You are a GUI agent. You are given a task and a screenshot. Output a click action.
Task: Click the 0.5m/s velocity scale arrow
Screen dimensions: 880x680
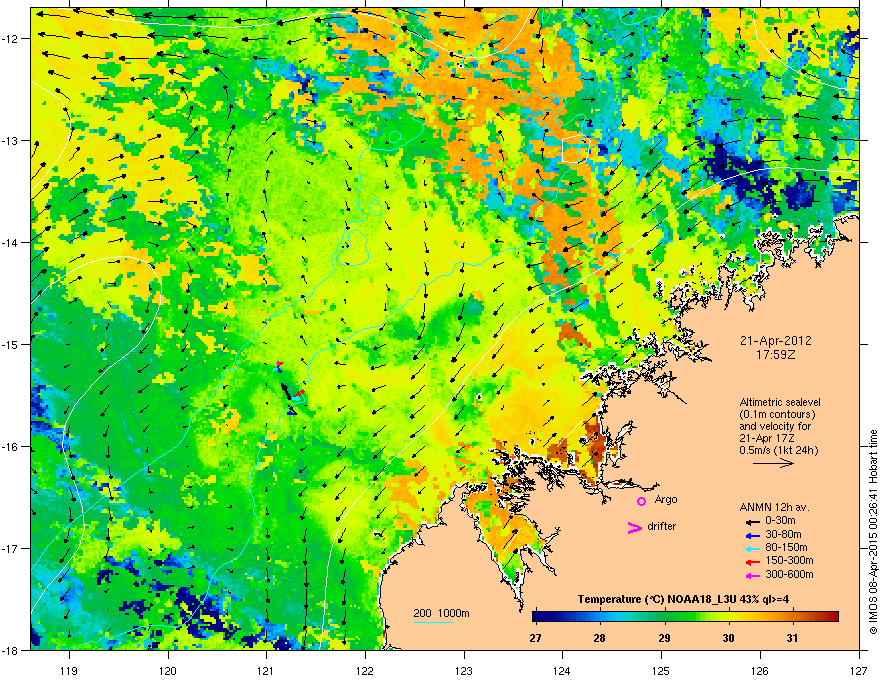tap(773, 463)
